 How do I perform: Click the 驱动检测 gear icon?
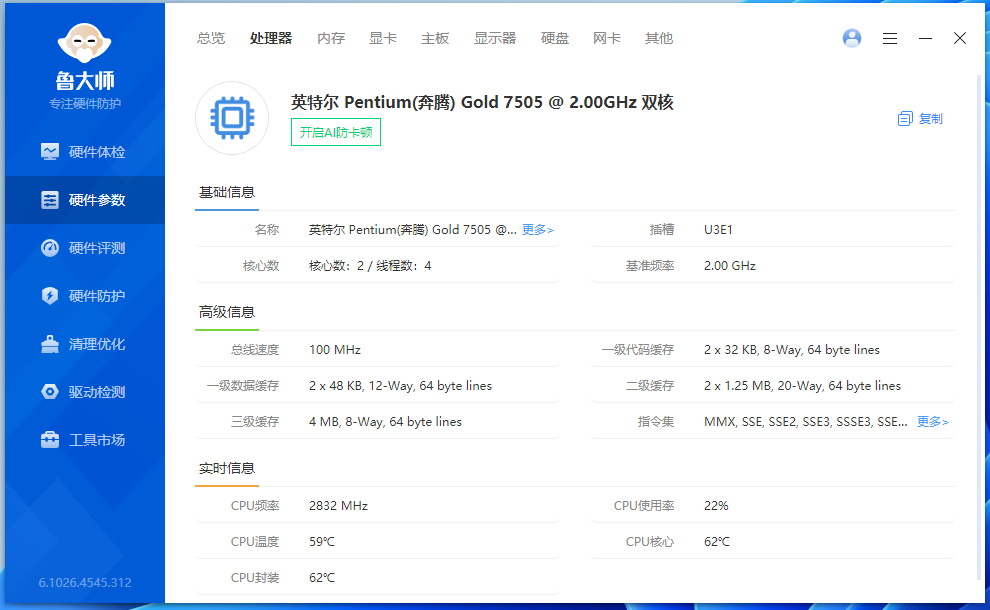[x=50, y=392]
